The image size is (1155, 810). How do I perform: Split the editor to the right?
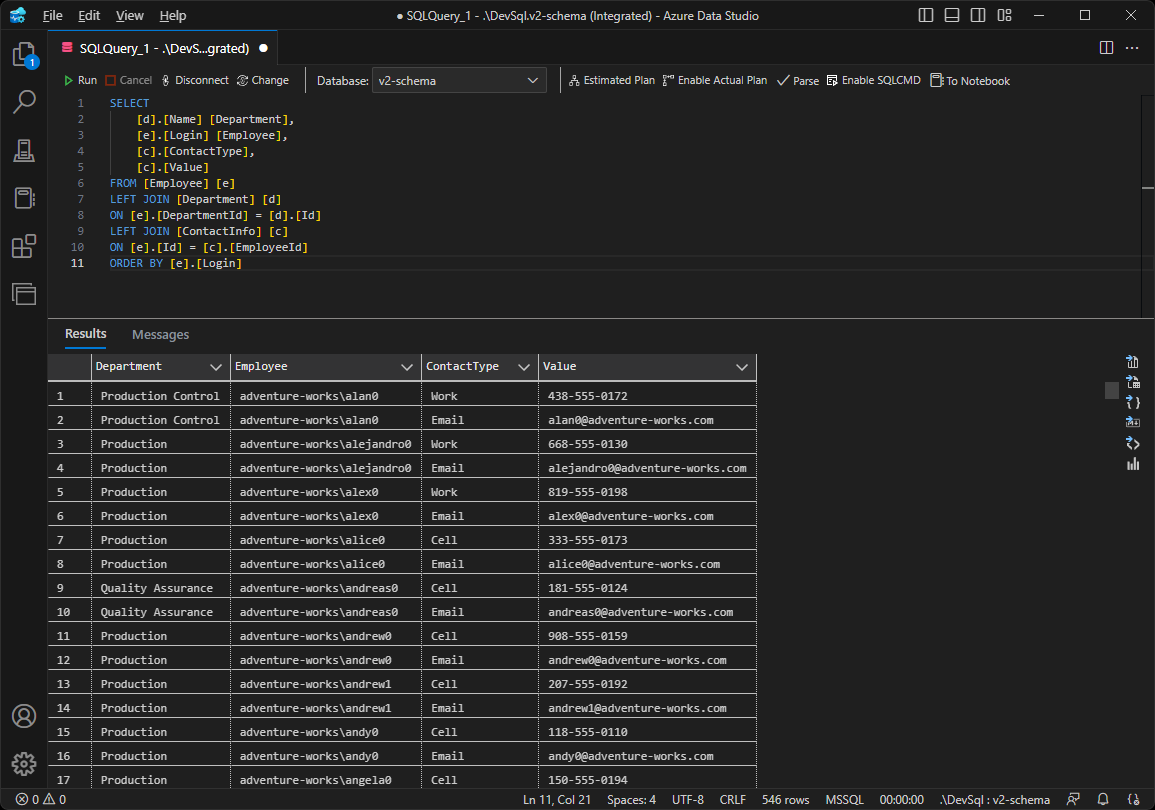point(1106,48)
